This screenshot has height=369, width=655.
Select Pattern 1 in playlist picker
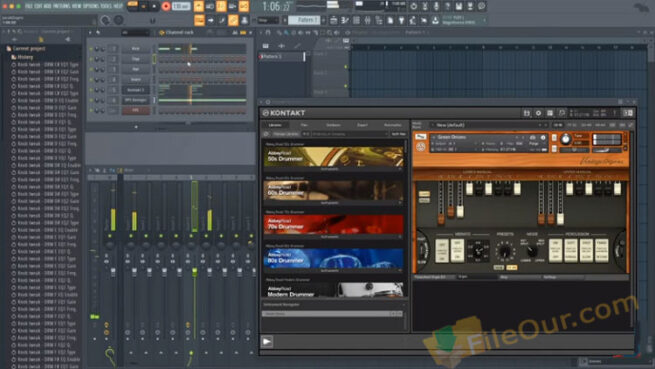pyautogui.click(x=281, y=56)
